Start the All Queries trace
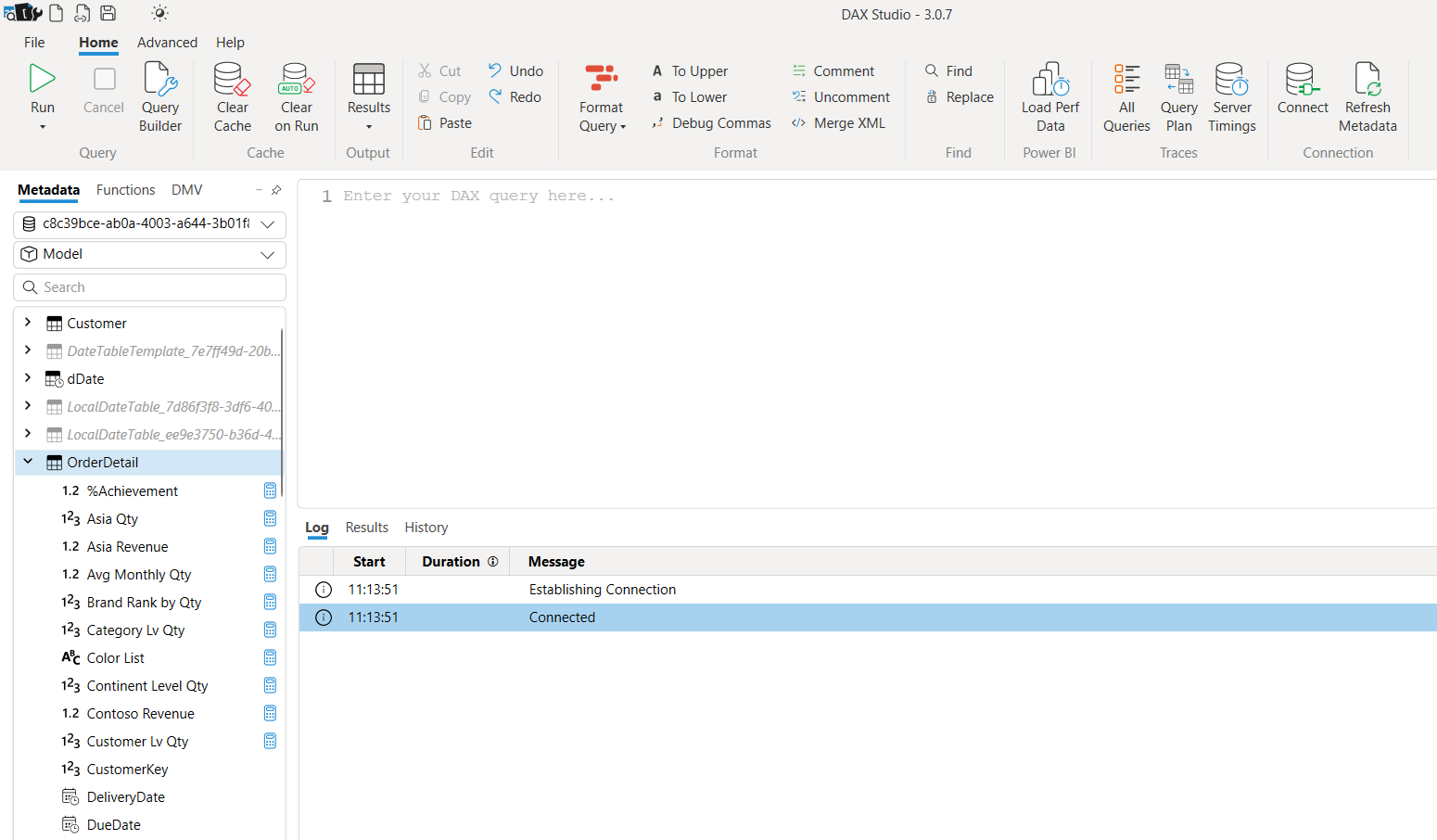Screen dimensions: 1437x840 point(1125,95)
